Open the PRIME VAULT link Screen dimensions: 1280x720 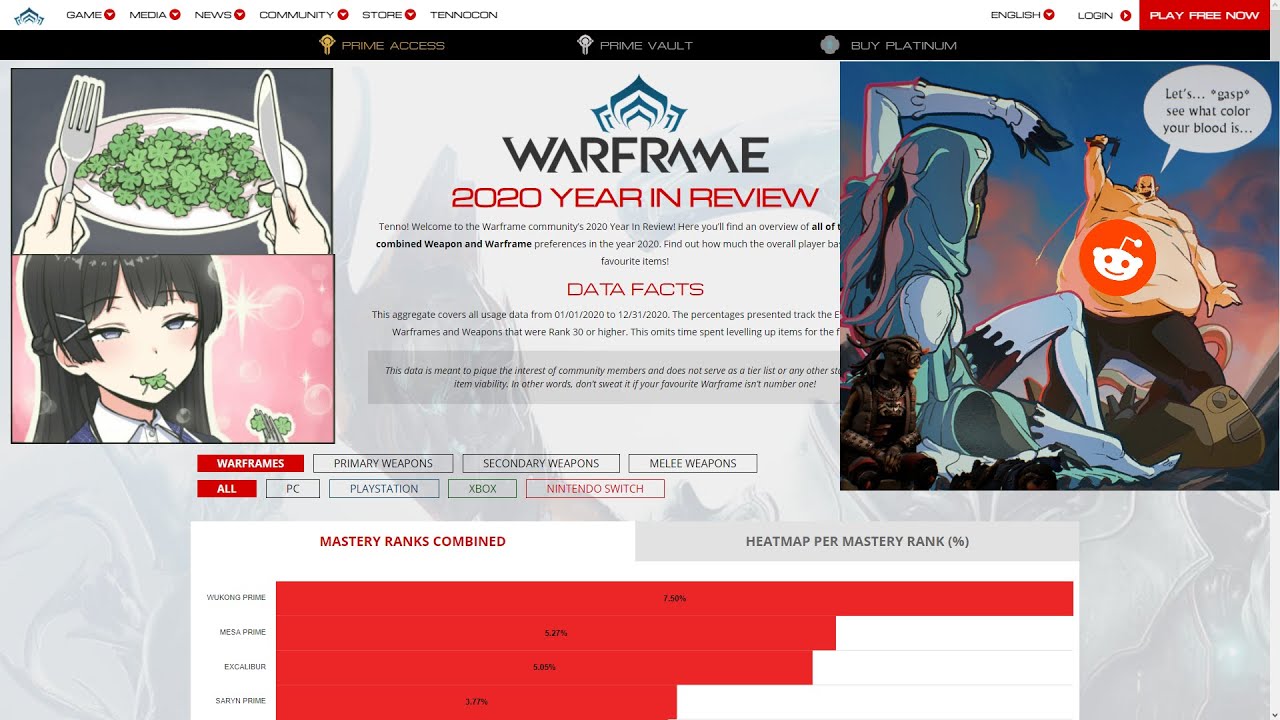point(646,45)
